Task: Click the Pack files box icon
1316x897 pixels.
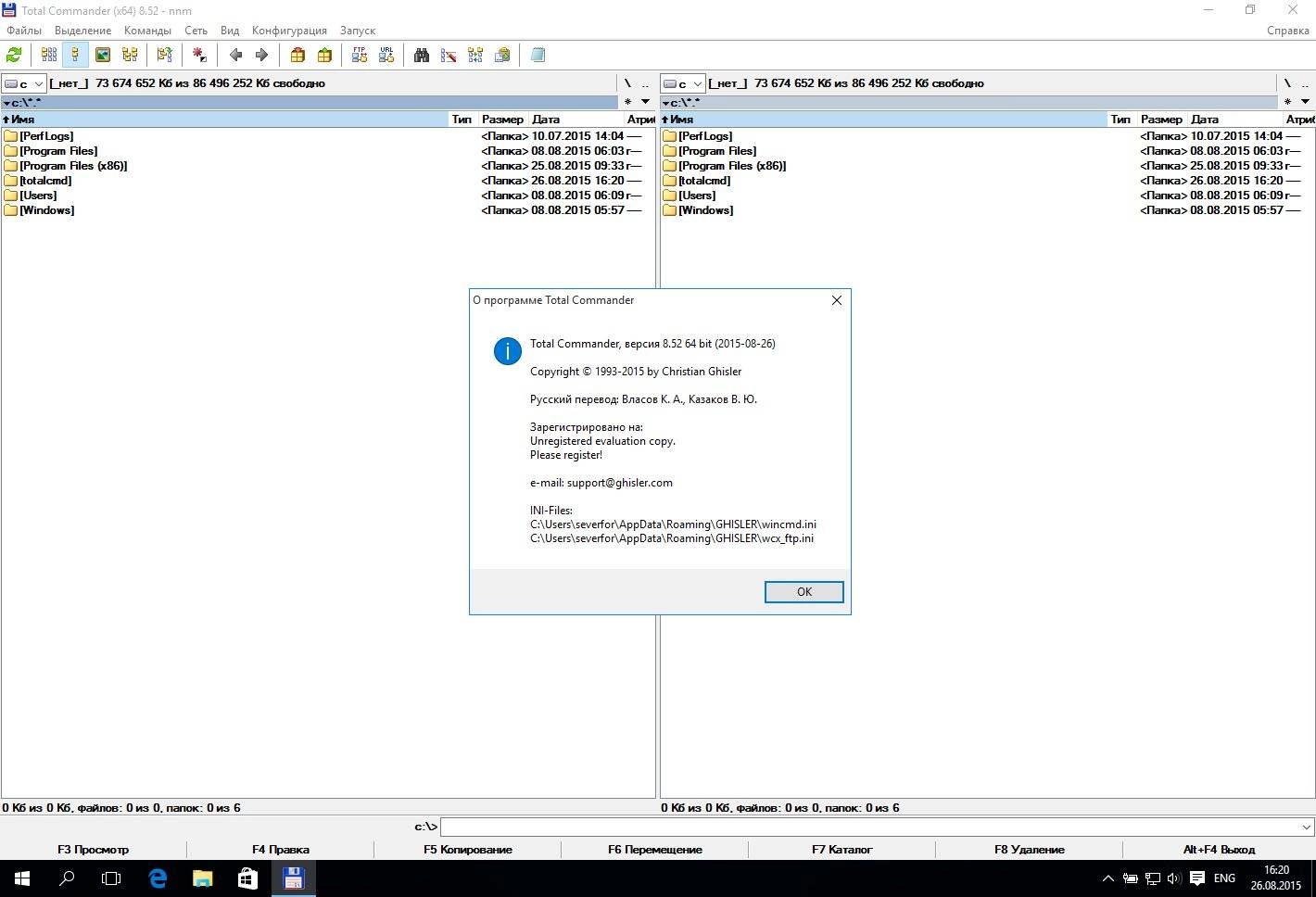Action: [297, 56]
